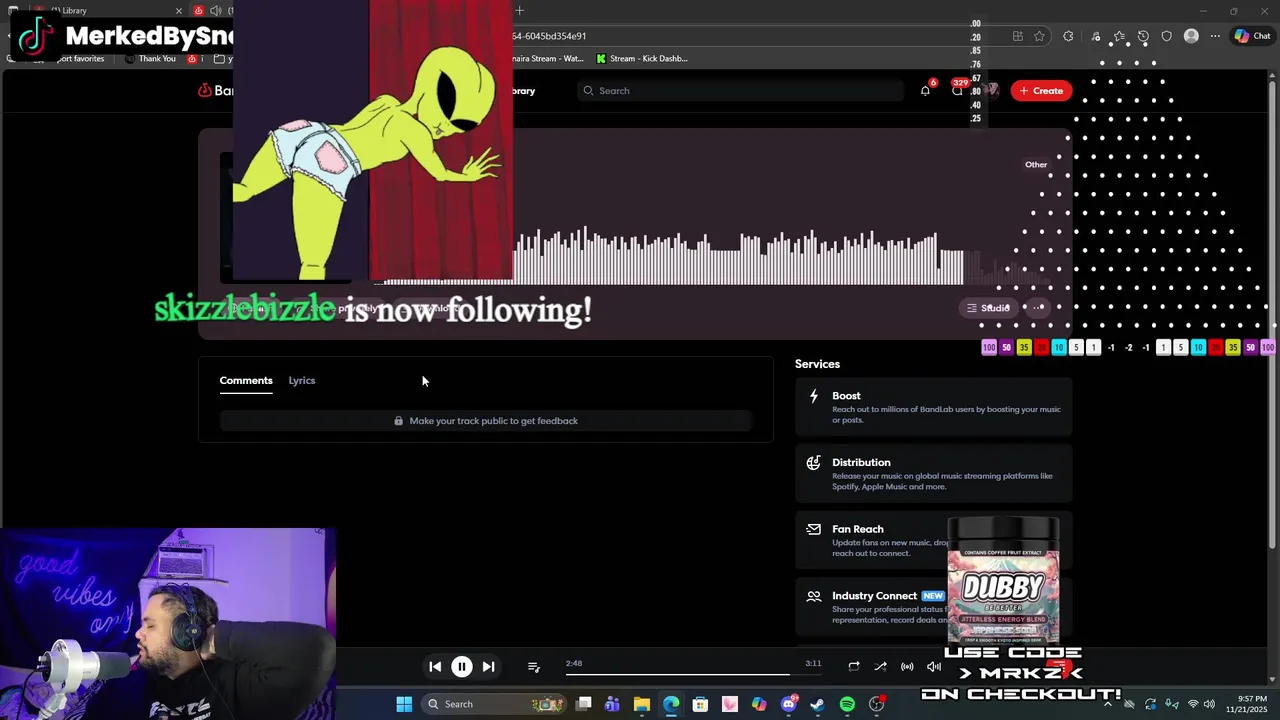Screen dimensions: 1280x720
Task: Open the Industry Connect service
Action: tap(933, 606)
